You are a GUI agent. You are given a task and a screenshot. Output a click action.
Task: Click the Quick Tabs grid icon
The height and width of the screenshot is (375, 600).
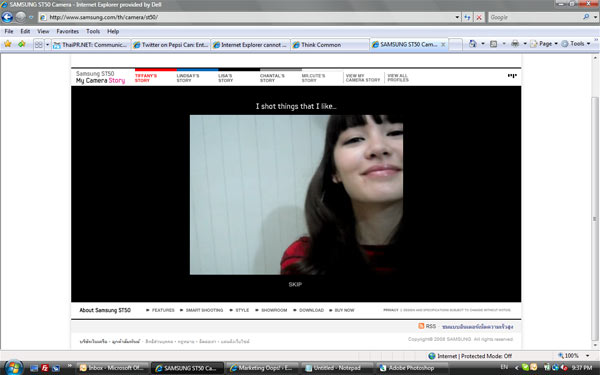pyautogui.click(x=39, y=45)
